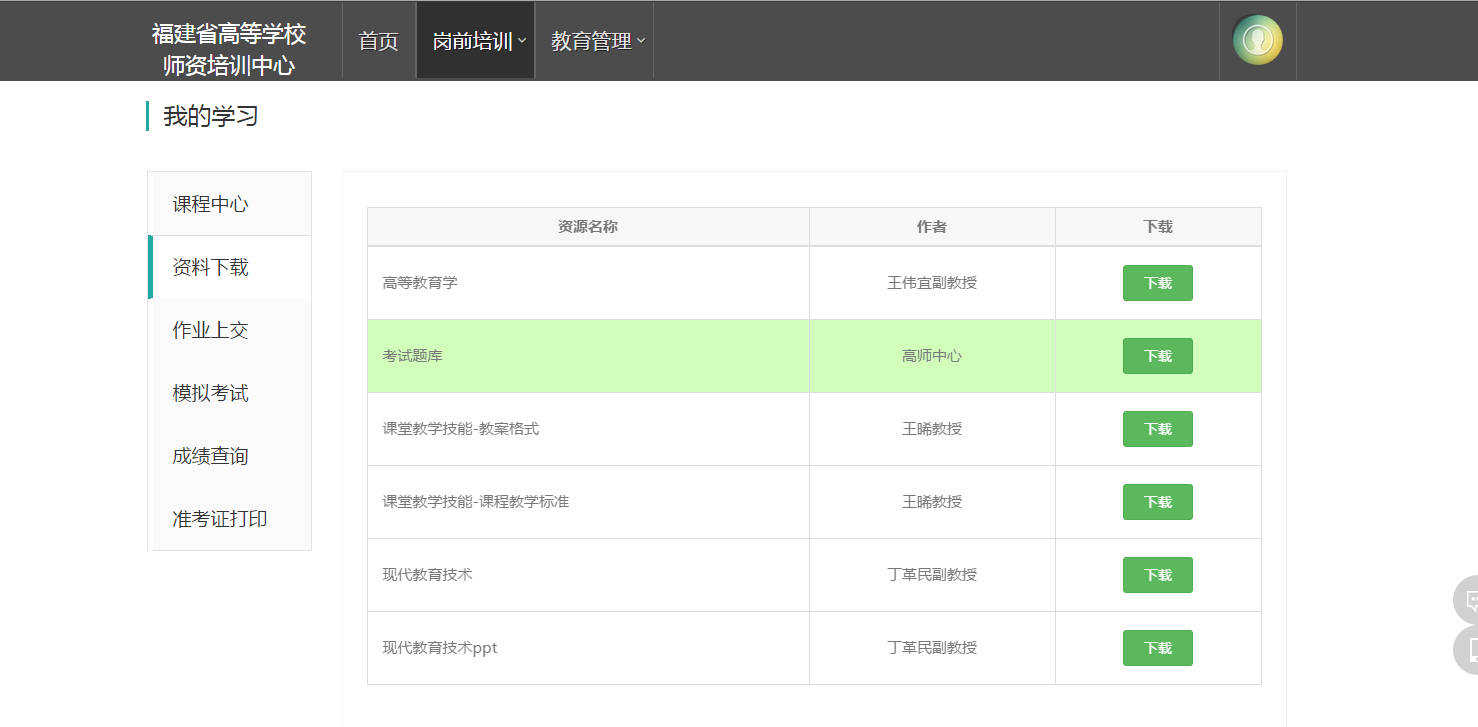Download 课堂教学技能-课程教学标准 file

[1157, 502]
